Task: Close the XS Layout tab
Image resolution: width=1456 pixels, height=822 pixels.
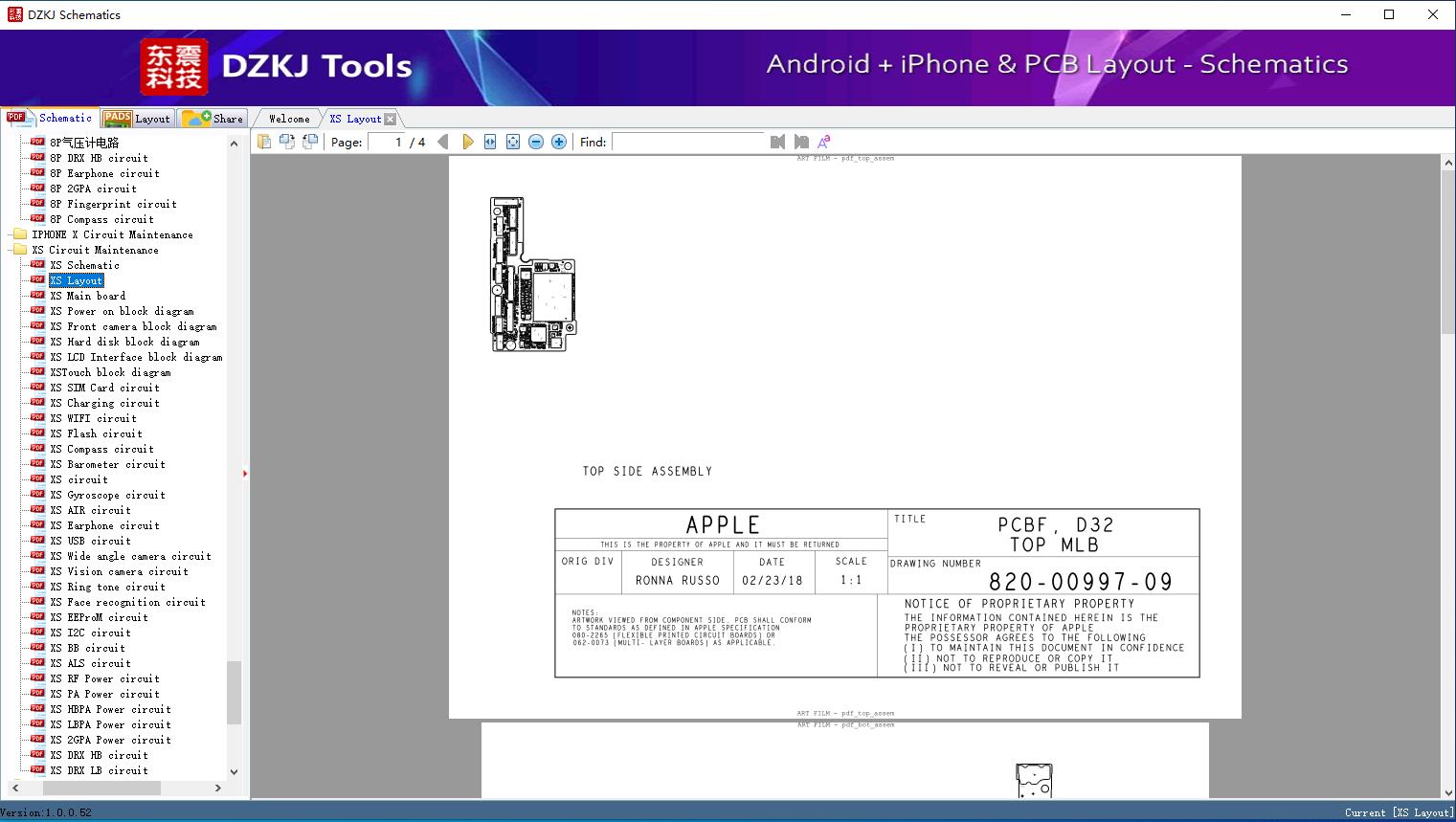Action: click(390, 120)
